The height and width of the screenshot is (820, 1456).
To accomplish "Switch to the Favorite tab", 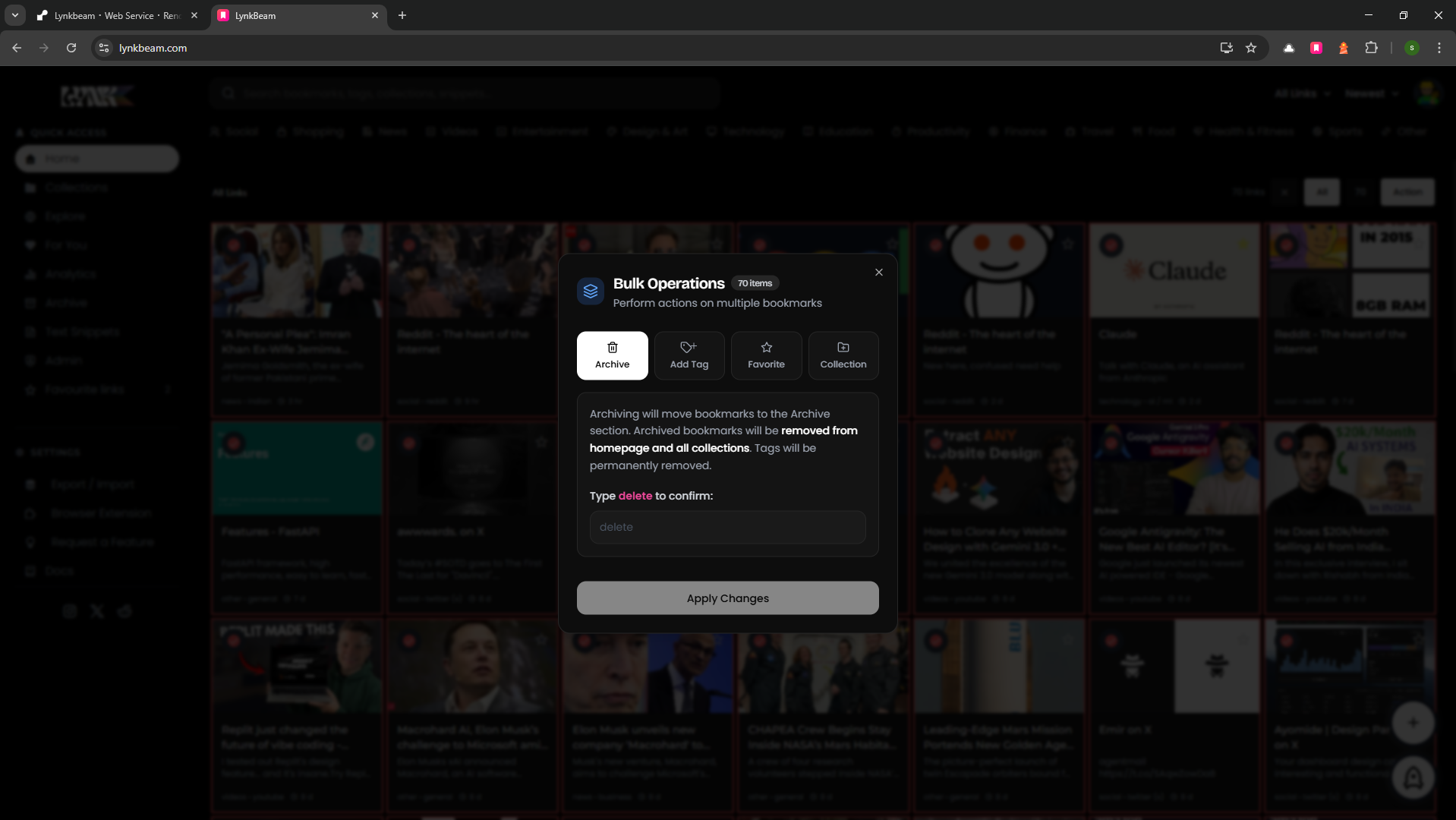I will pyautogui.click(x=767, y=355).
